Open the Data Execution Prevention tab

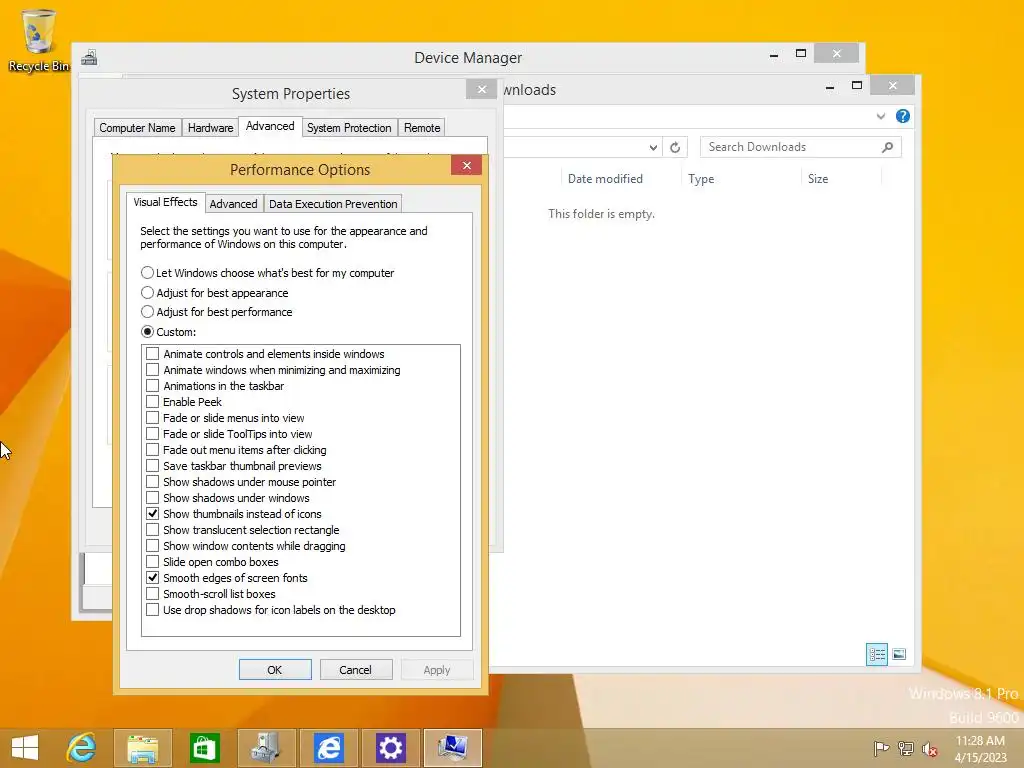(333, 204)
